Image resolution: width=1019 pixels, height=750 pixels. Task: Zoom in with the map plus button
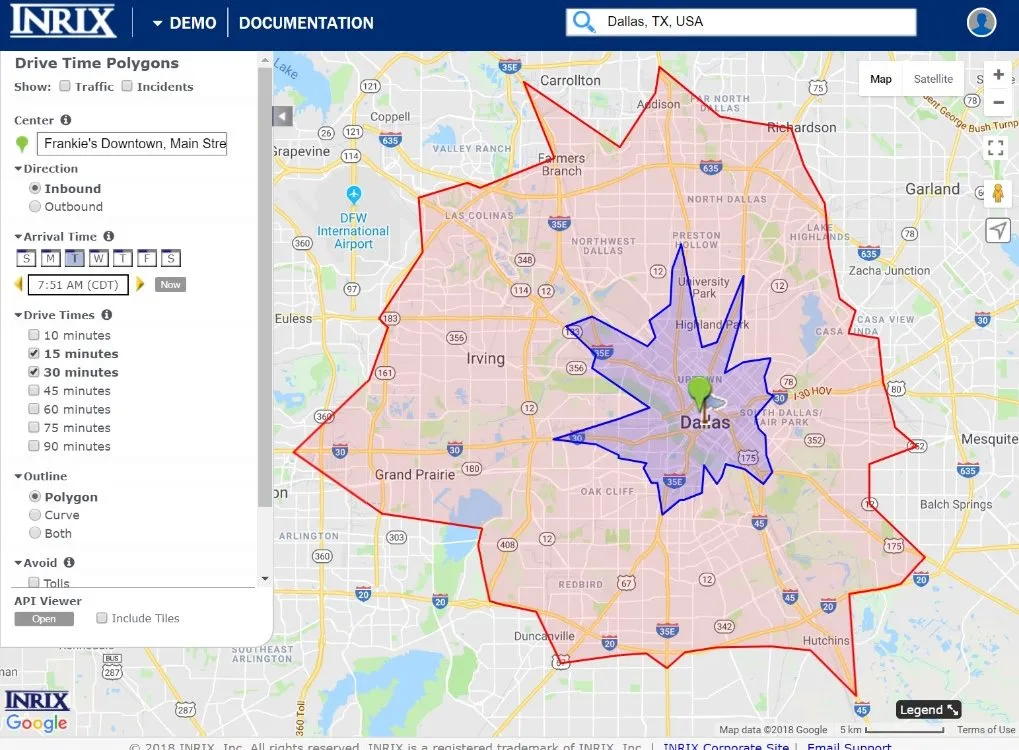(x=998, y=75)
